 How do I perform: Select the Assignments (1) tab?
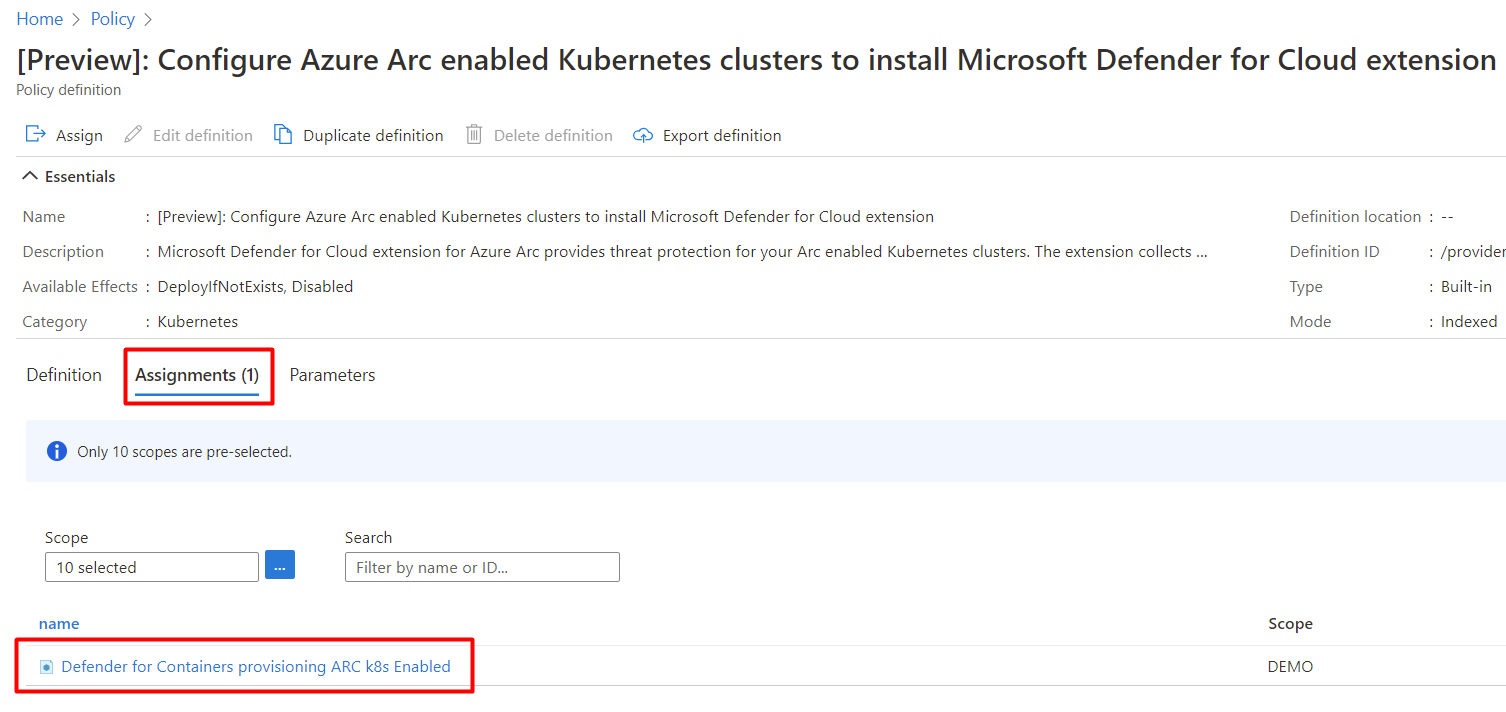pyautogui.click(x=197, y=375)
